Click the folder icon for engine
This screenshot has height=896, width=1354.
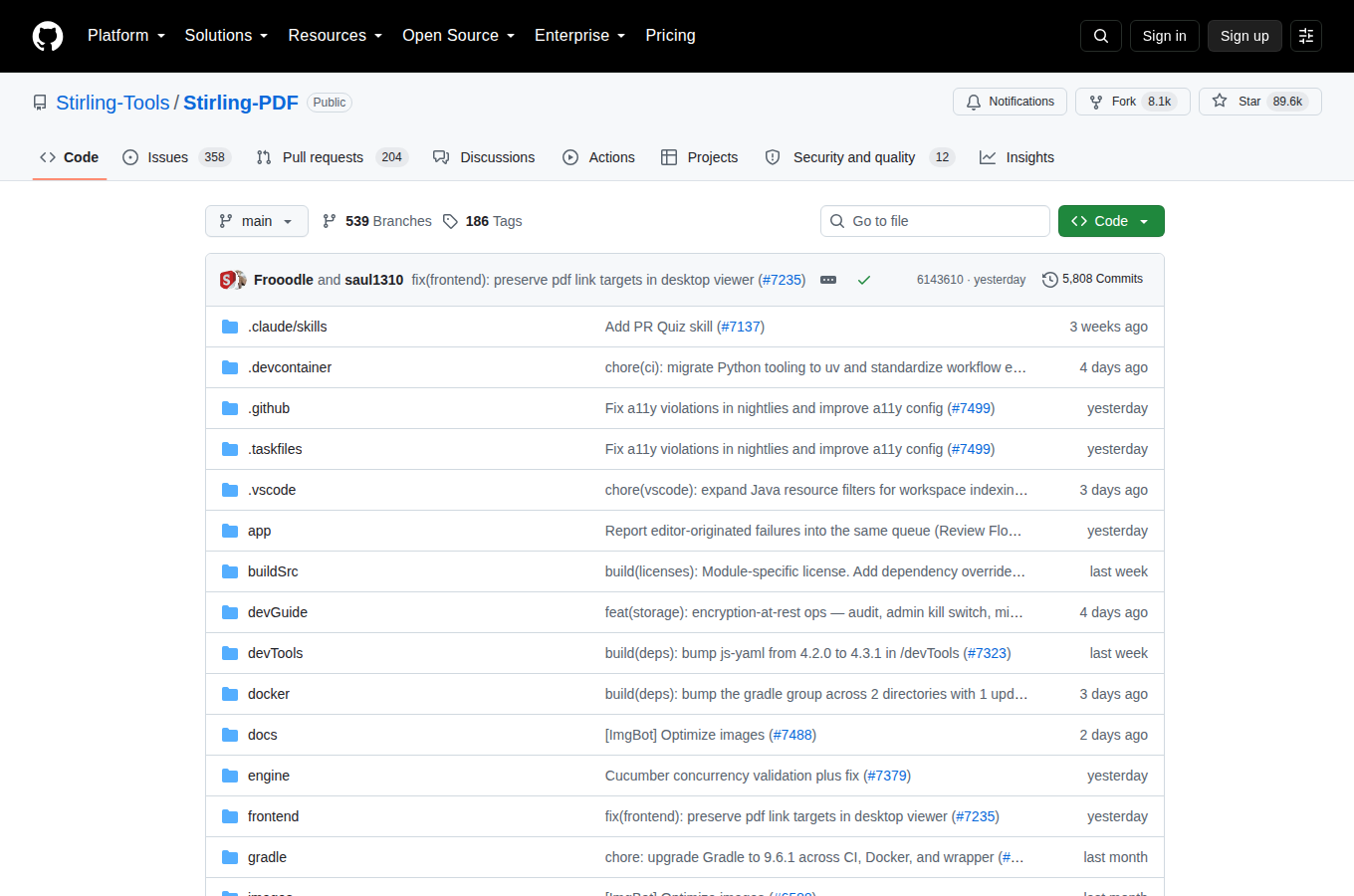click(x=230, y=776)
